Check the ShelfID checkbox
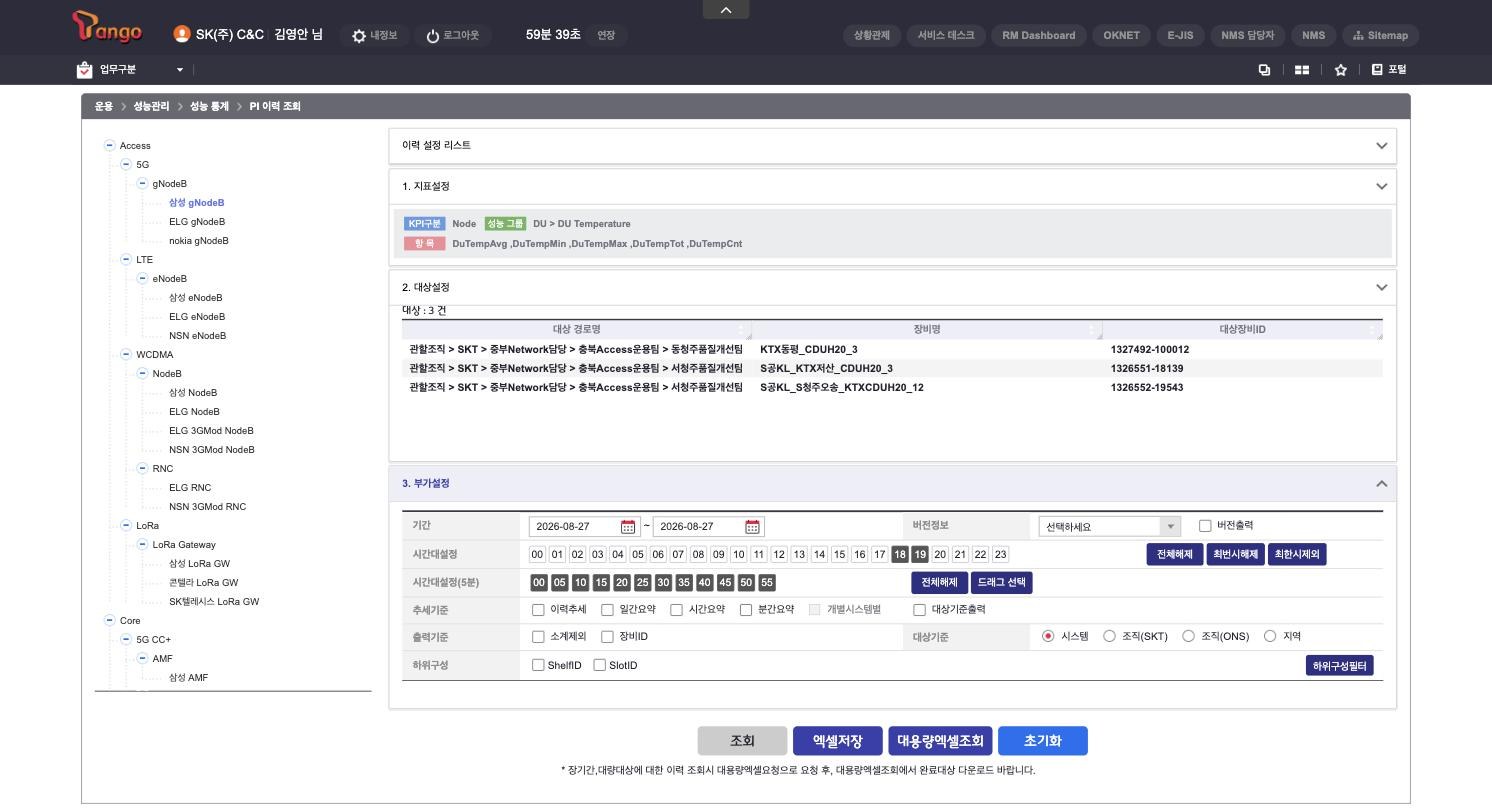Screen dimensions: 1492x812 click(538, 665)
